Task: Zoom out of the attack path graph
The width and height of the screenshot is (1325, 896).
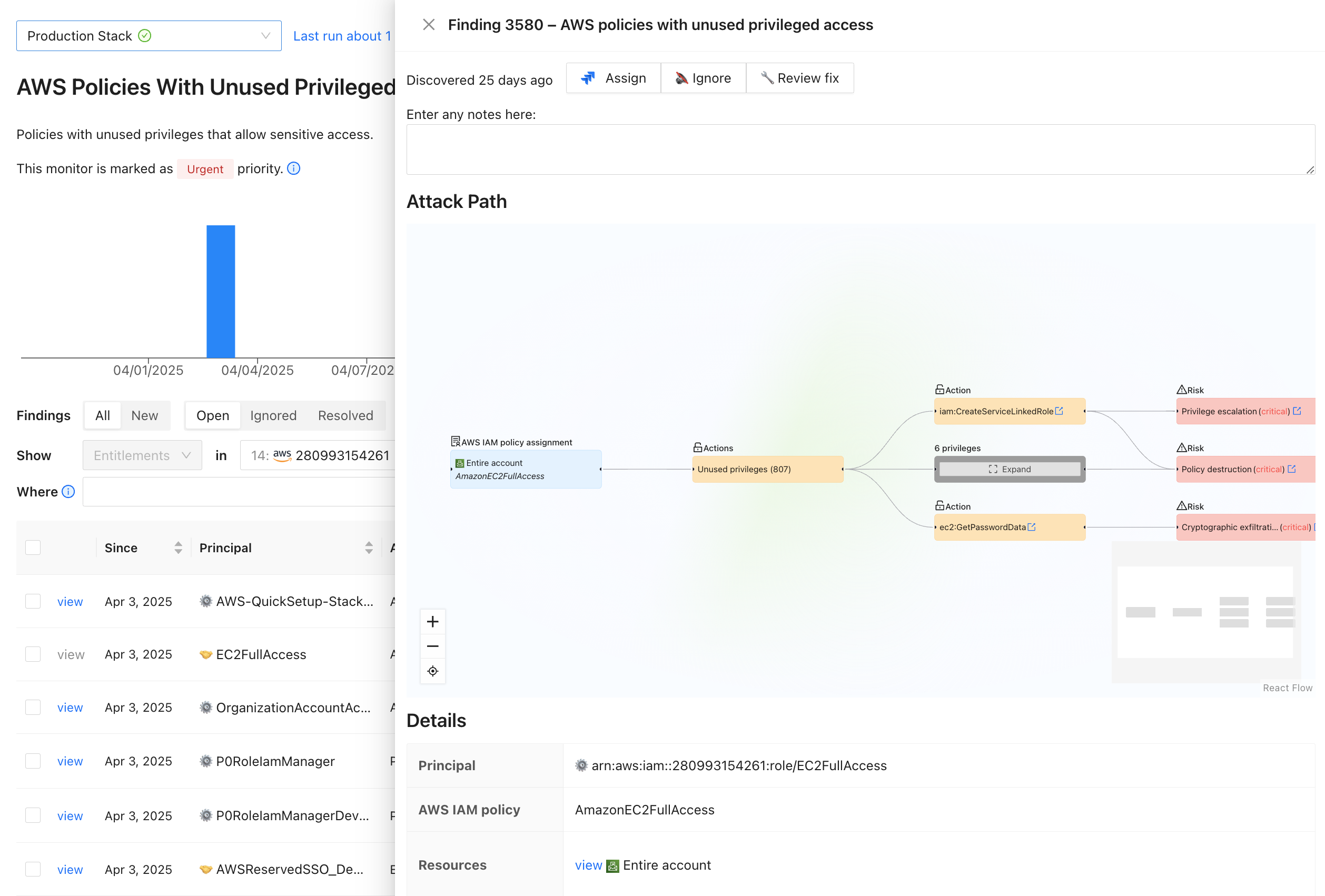Action: 433,646
